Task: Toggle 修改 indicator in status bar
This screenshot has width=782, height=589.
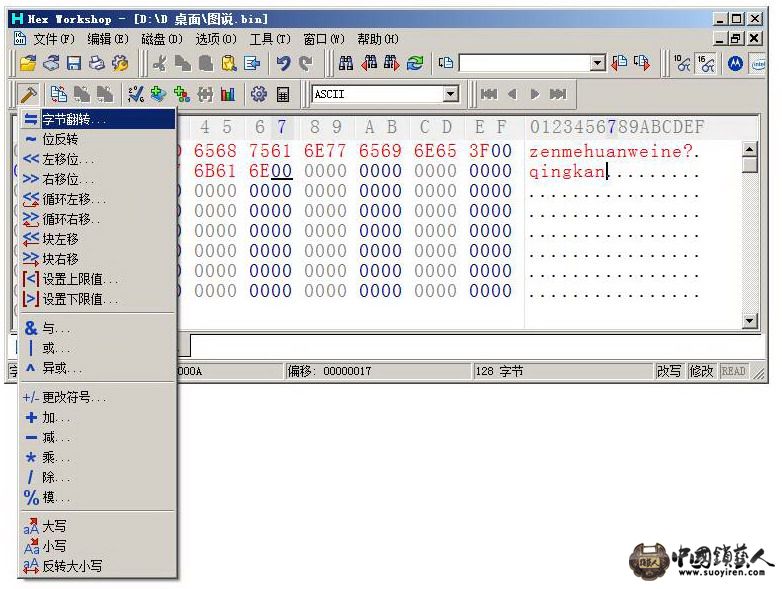Action: 701,371
